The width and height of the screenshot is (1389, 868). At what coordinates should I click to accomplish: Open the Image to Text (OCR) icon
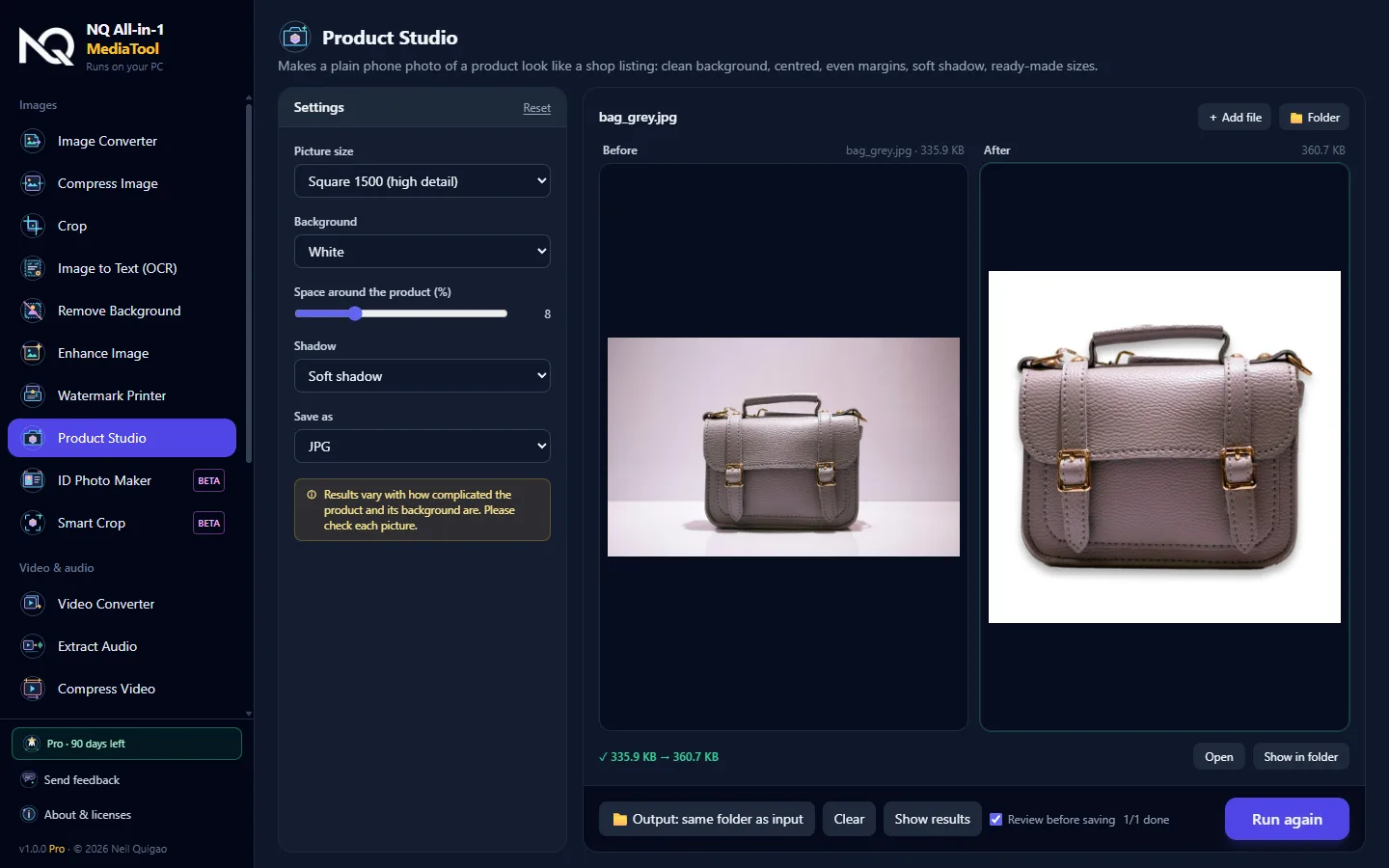33,268
